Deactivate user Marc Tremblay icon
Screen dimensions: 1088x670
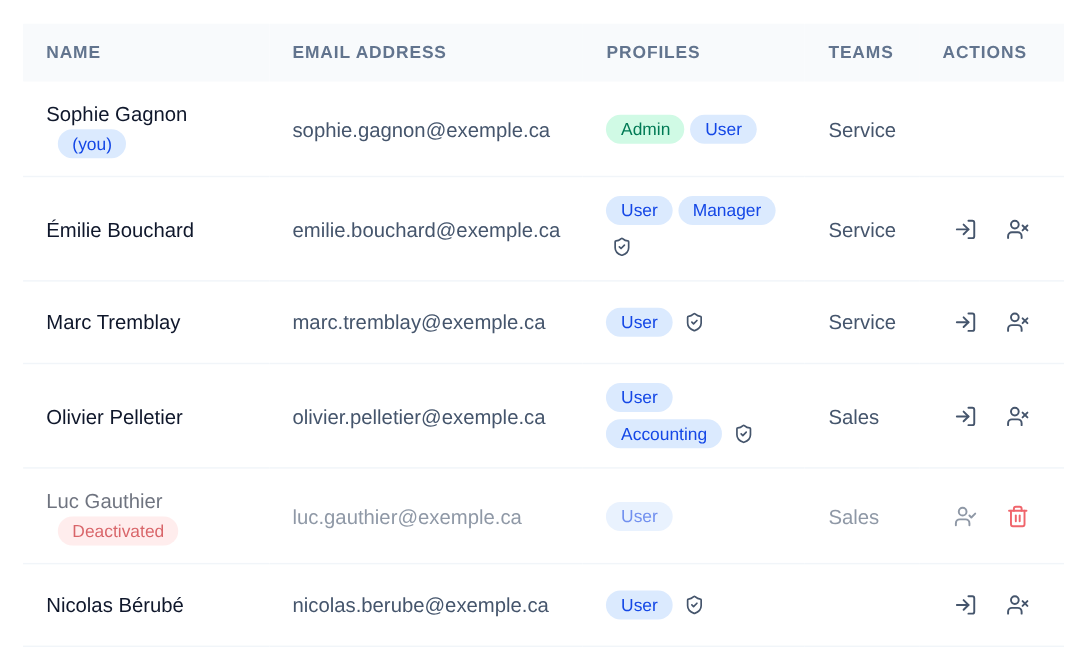(1017, 322)
